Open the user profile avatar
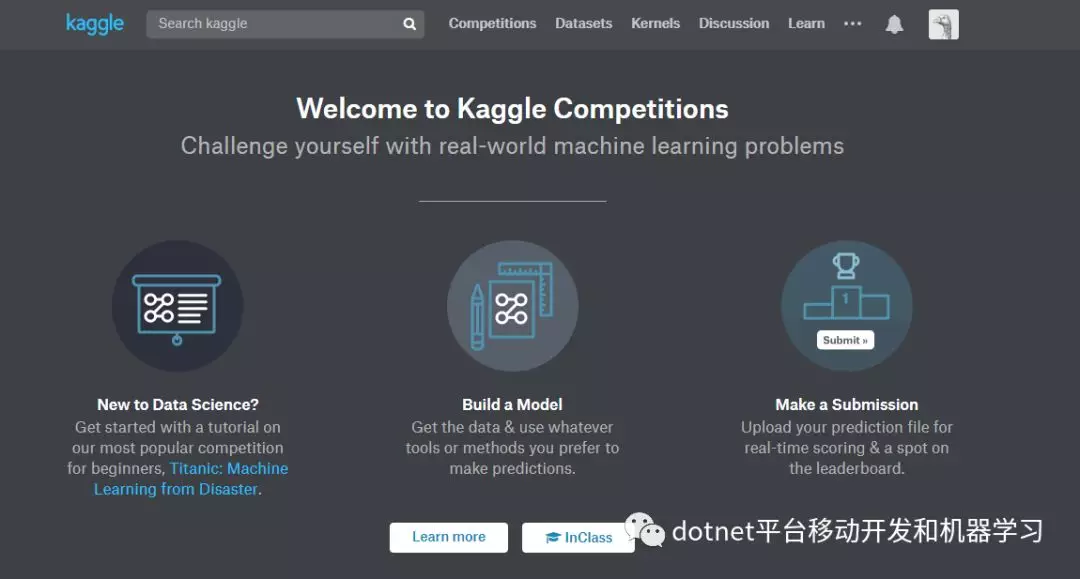The height and width of the screenshot is (579, 1080). (943, 25)
